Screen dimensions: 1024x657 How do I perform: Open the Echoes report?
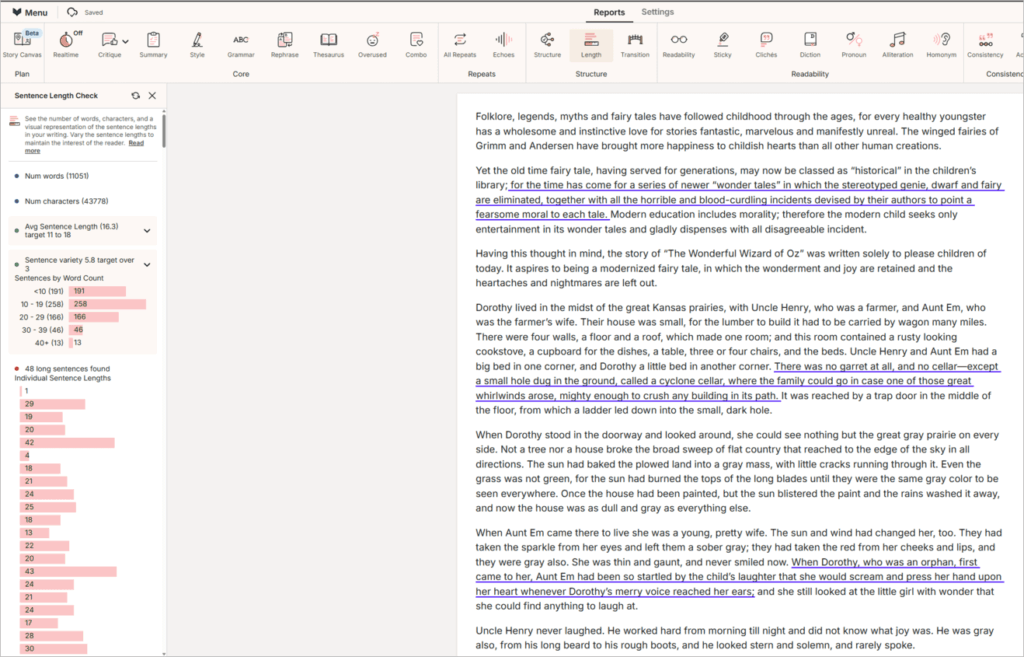(x=503, y=45)
